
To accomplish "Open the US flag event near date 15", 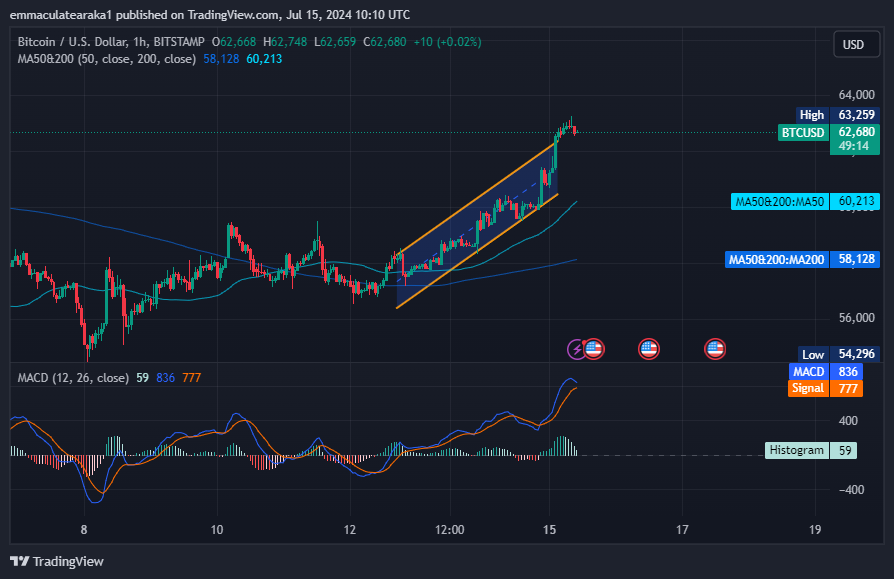I will point(594,349).
